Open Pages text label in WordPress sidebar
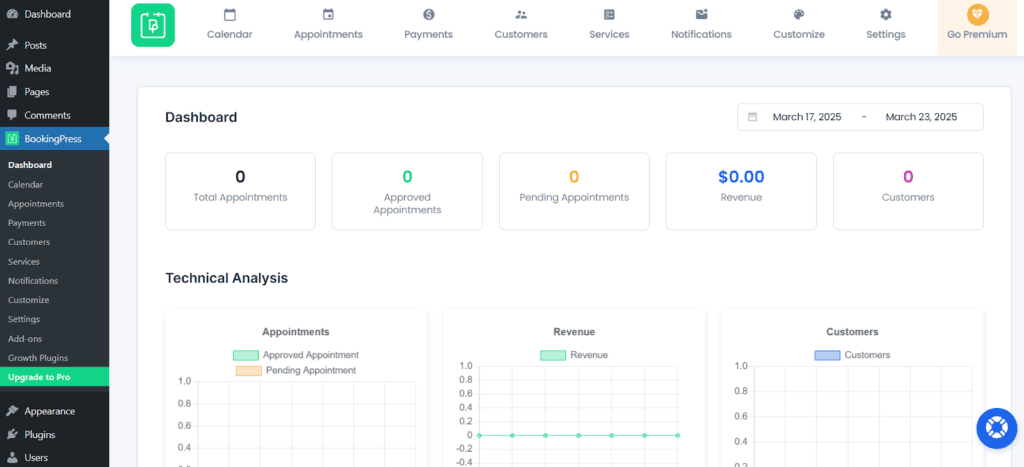The height and width of the screenshot is (467, 1024). tap(37, 92)
